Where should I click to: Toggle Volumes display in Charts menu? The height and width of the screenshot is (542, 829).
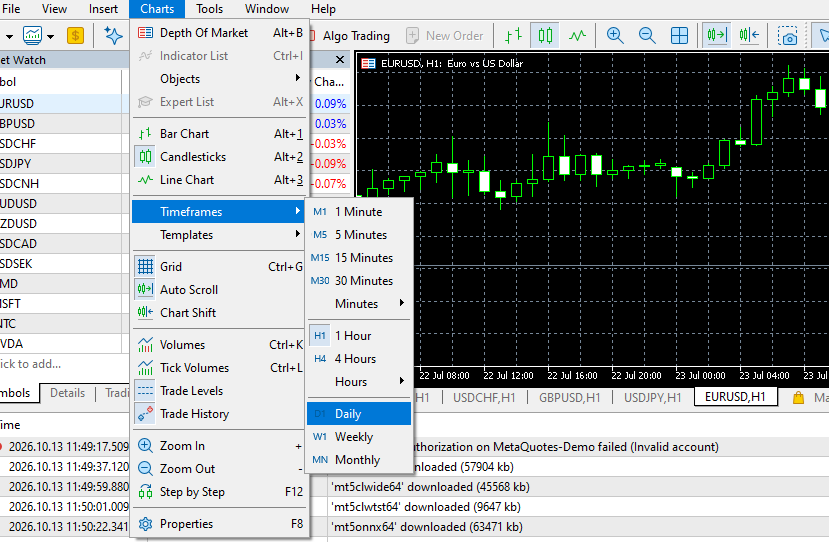[x=219, y=345]
